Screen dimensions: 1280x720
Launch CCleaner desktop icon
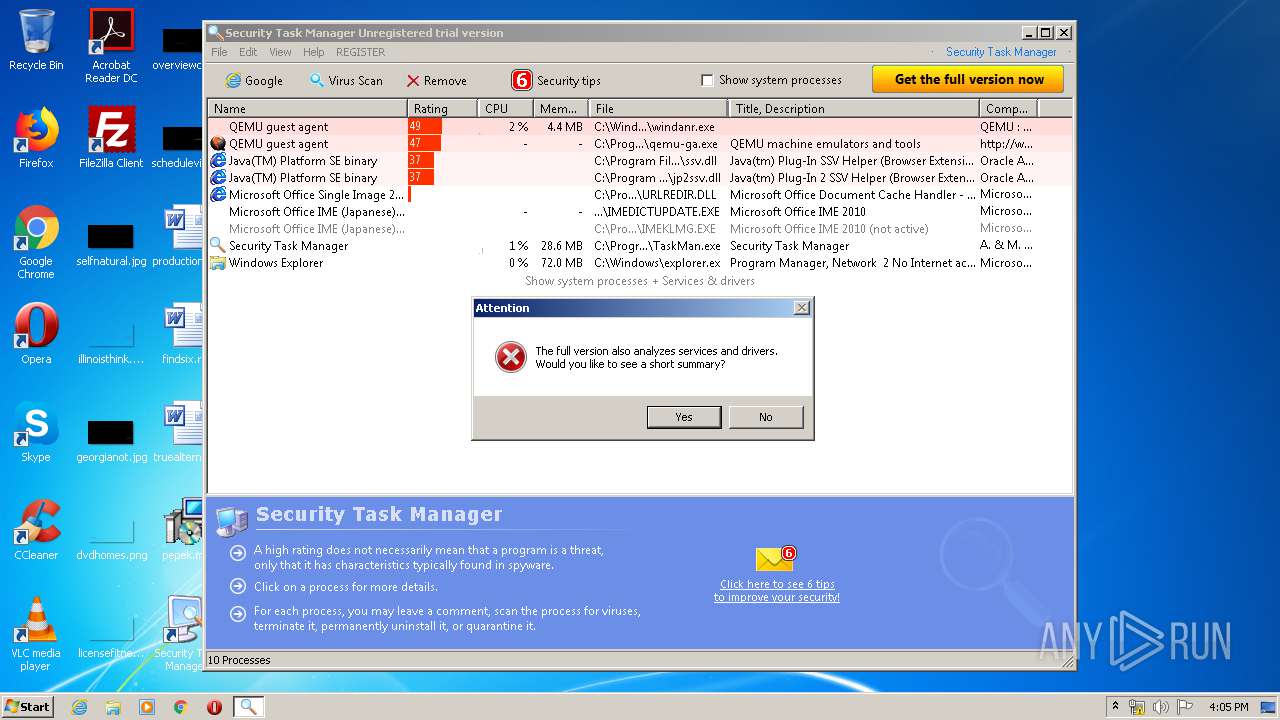coord(36,530)
